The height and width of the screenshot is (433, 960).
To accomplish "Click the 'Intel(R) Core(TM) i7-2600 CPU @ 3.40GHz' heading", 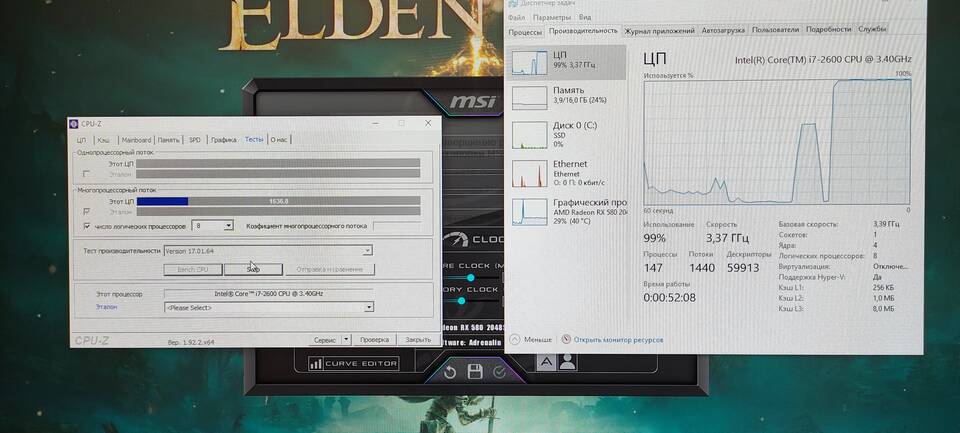I will pyautogui.click(x=823, y=59).
